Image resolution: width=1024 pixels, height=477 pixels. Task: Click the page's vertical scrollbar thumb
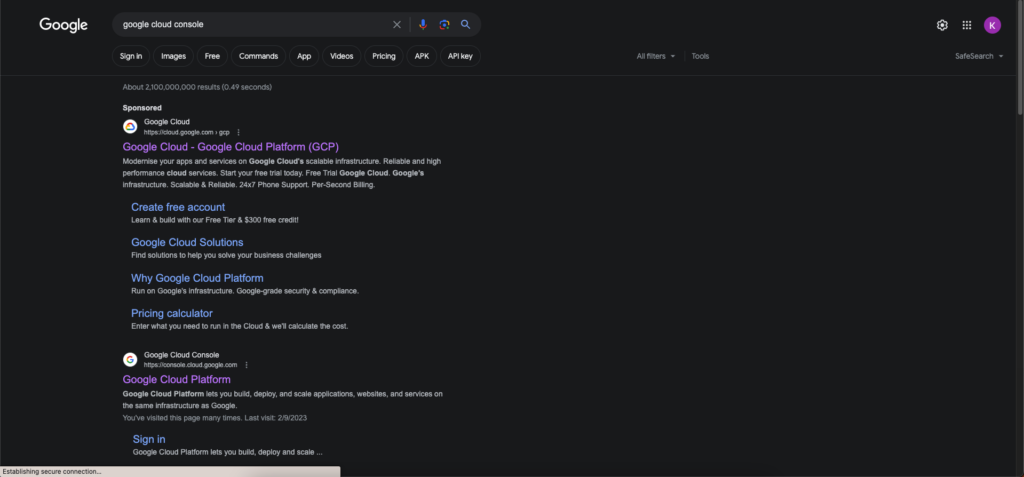pyautogui.click(x=1020, y=58)
